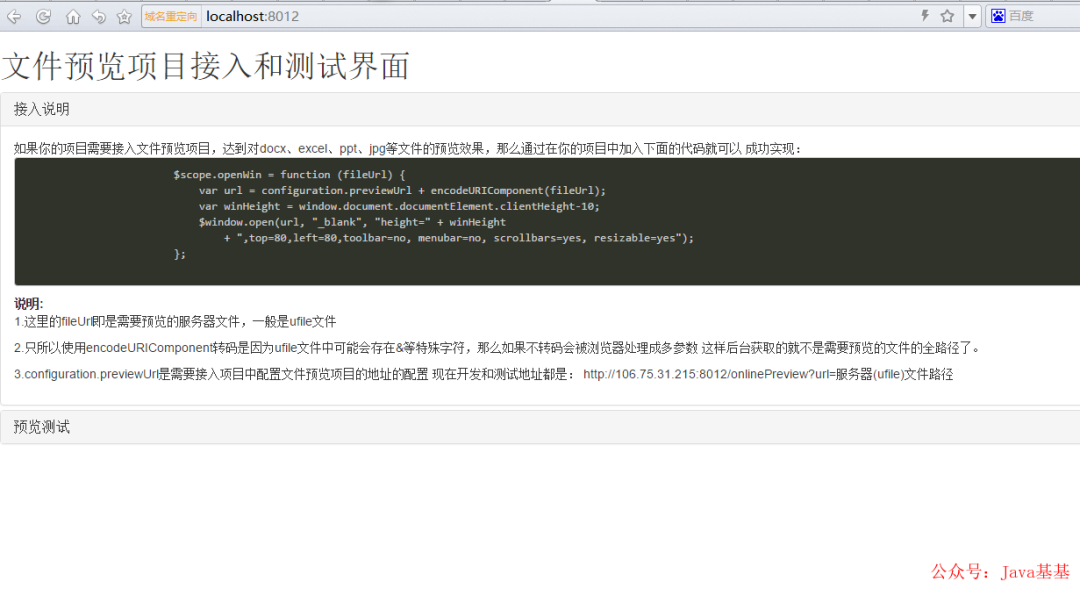Go back using the browser back arrow
1080x589 pixels.
pyautogui.click(x=14, y=17)
